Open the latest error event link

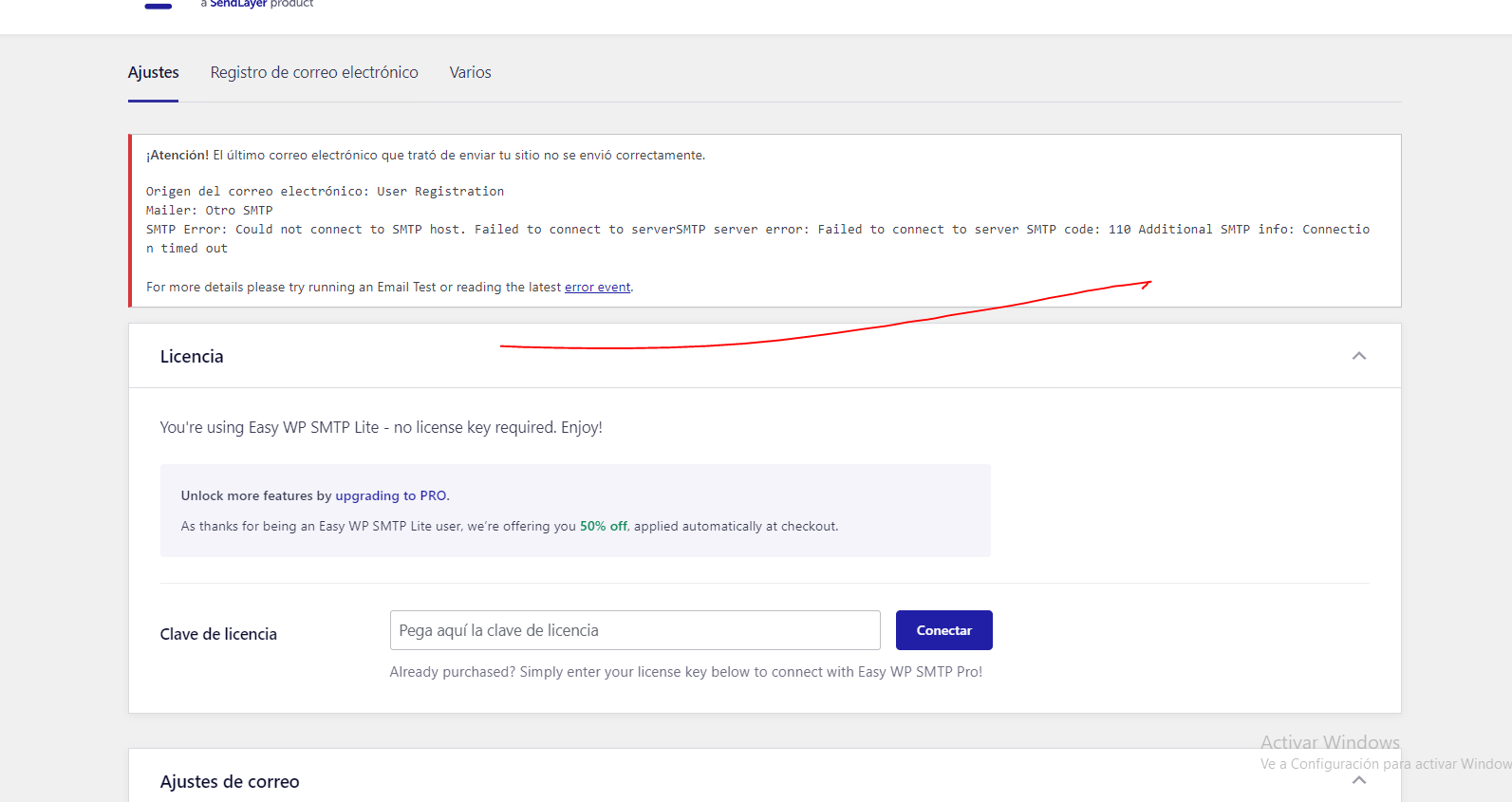pos(597,287)
